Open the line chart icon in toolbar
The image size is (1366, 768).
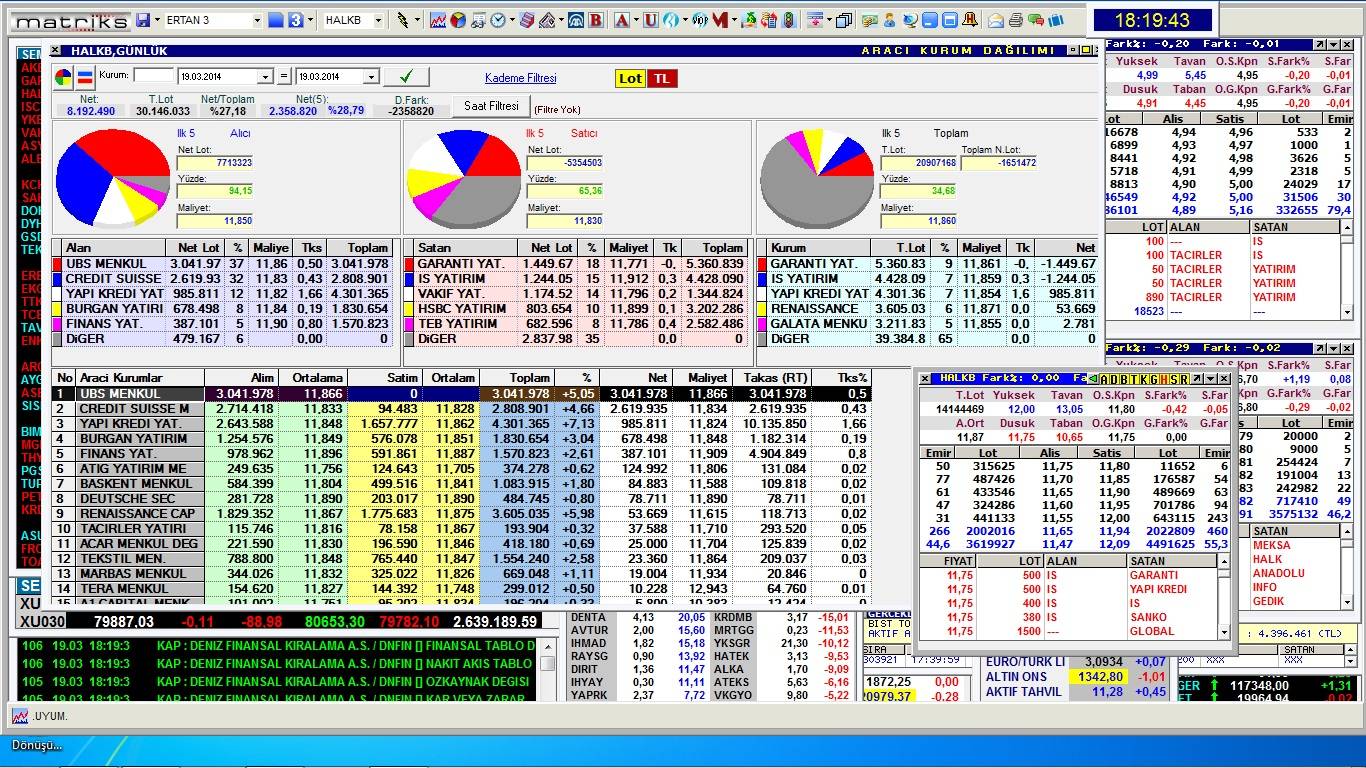click(438, 20)
